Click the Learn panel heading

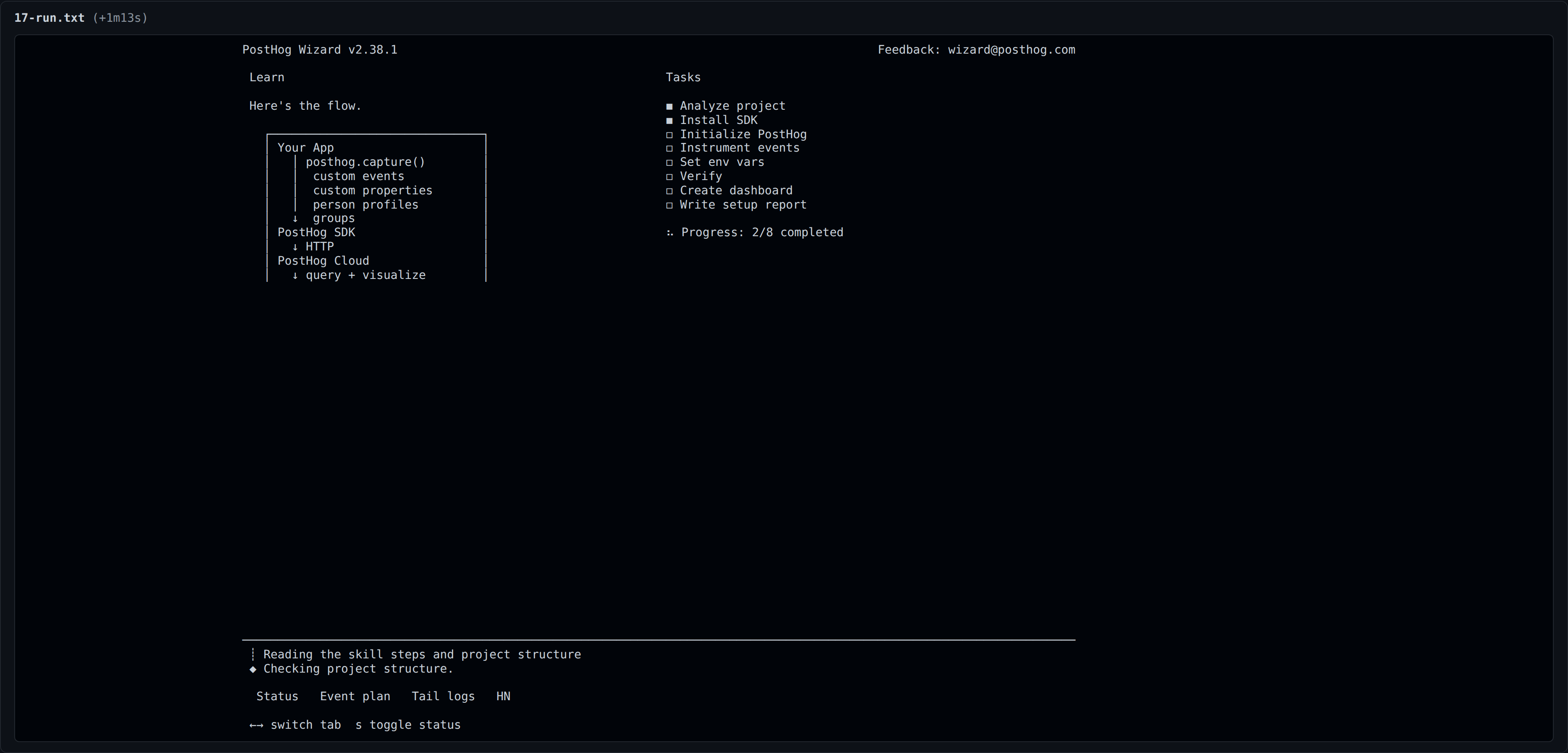pos(267,77)
